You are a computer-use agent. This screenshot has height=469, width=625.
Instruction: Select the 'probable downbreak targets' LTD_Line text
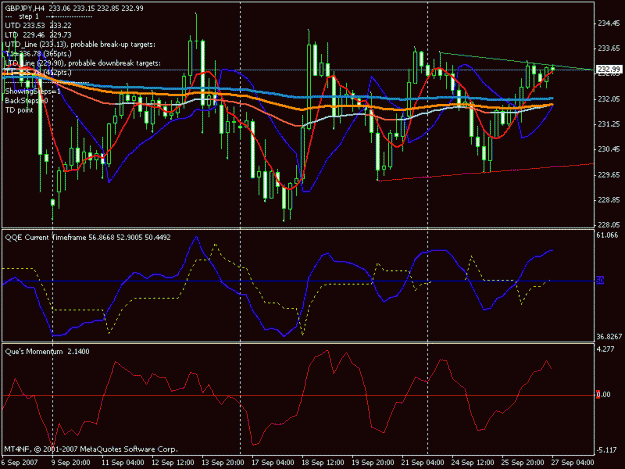point(83,63)
